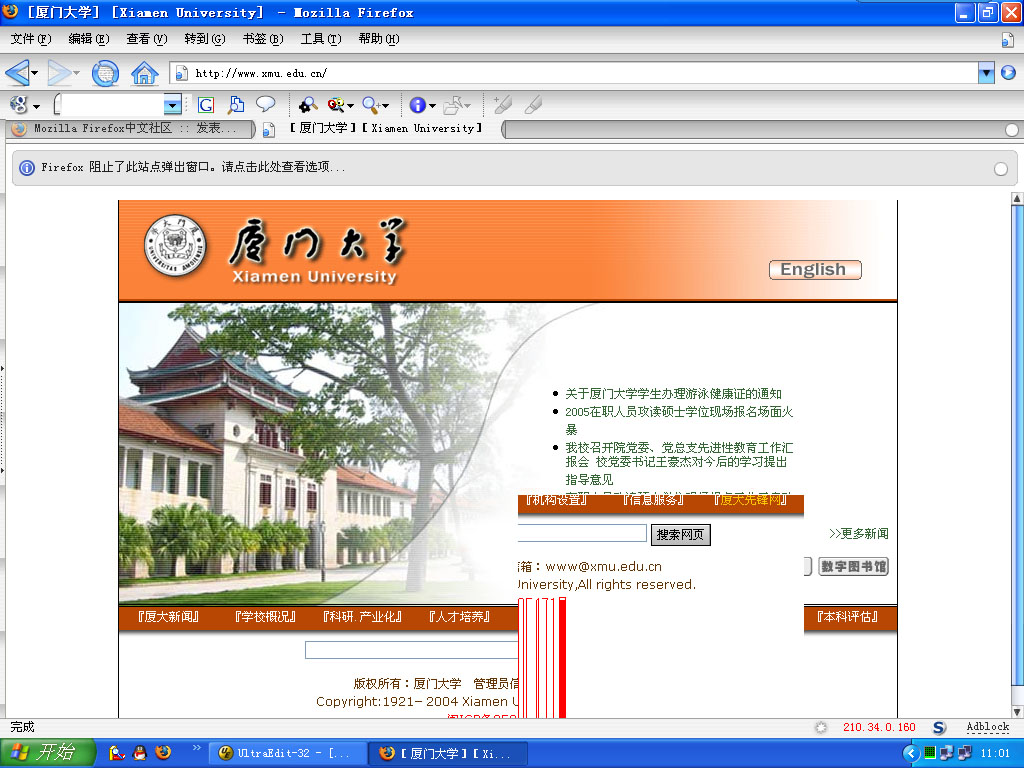
Task: Click the plain highlighter pen icon
Action: coord(533,104)
